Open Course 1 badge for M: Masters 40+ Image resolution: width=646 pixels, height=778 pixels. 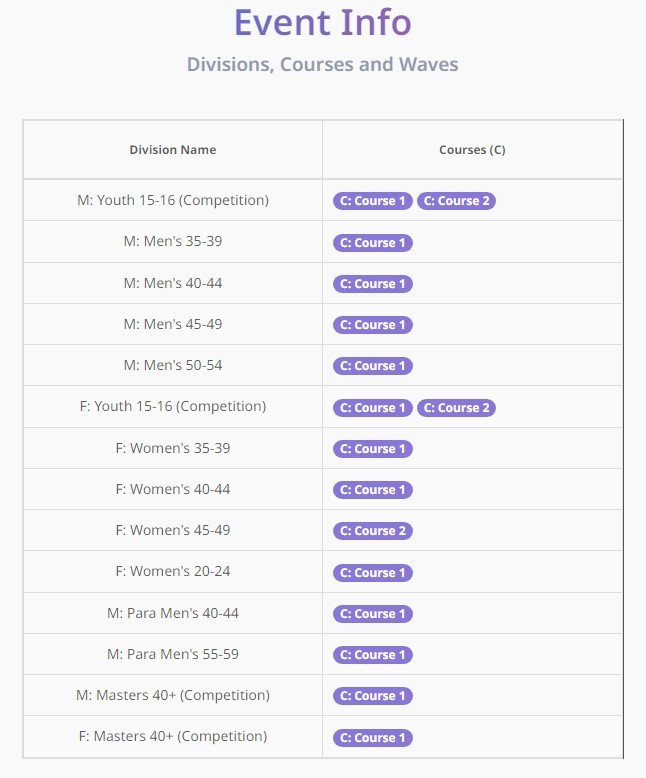pyautogui.click(x=373, y=696)
